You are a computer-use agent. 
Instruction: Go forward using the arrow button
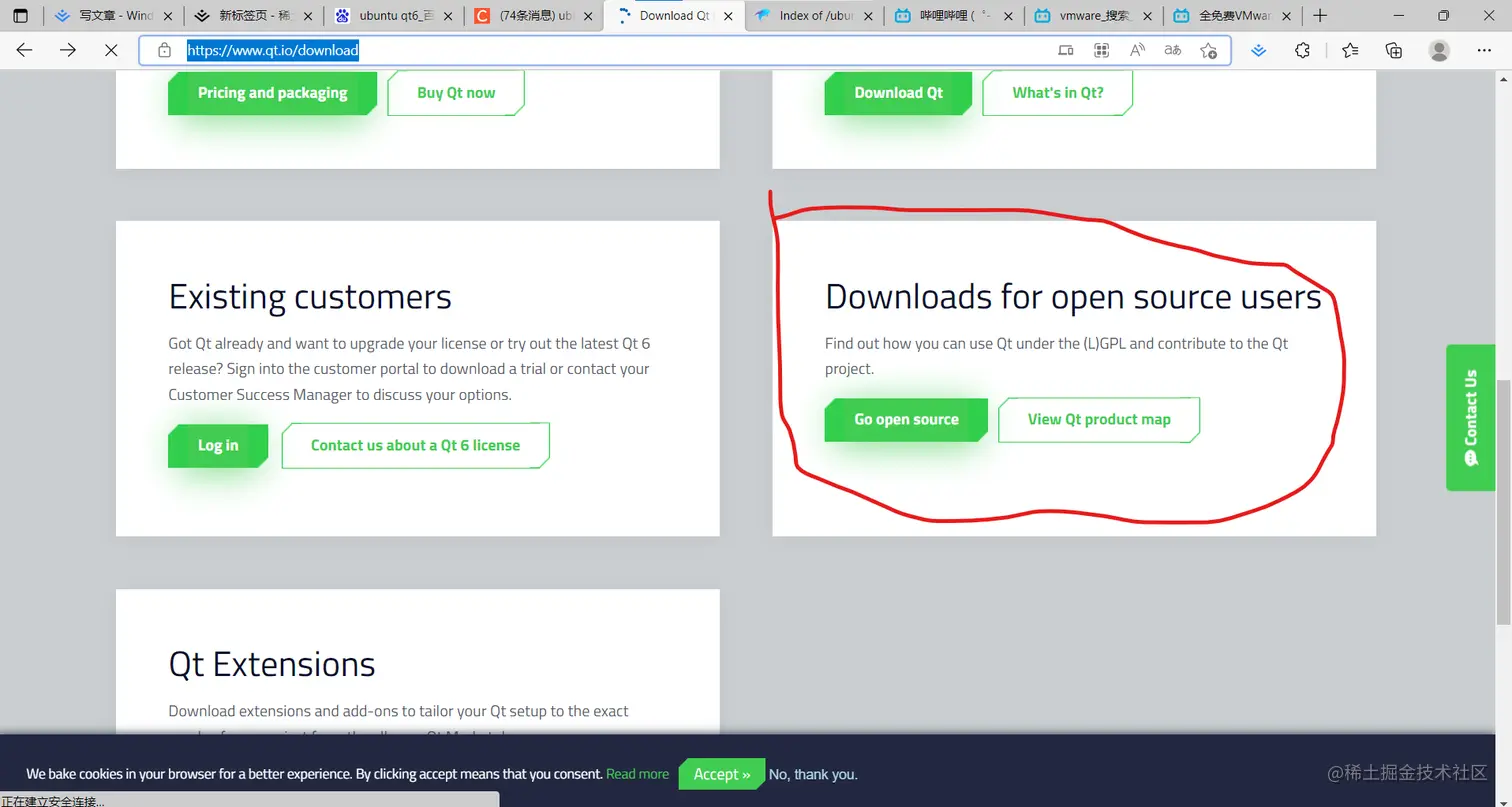(68, 50)
